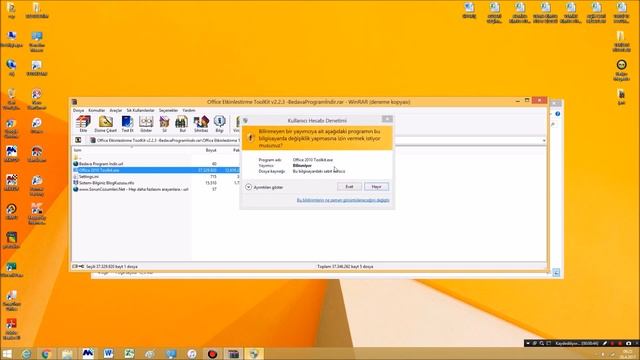The image size is (640, 360).
Task: Click the up-one-level icon beside the path bar
Action: coord(78,140)
